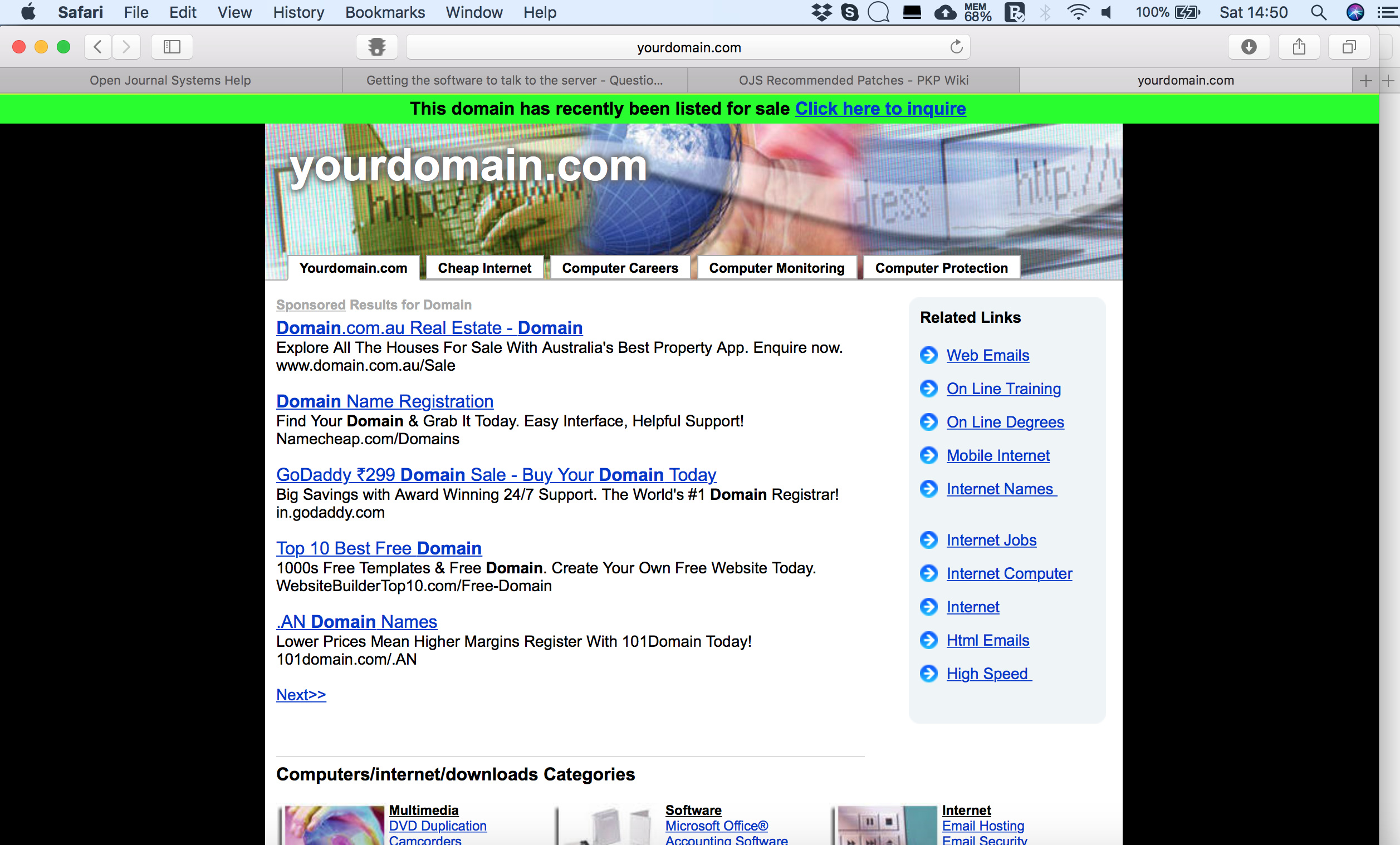Viewport: 1400px width, 845px height.
Task: Open the Help menu
Action: pos(540,12)
